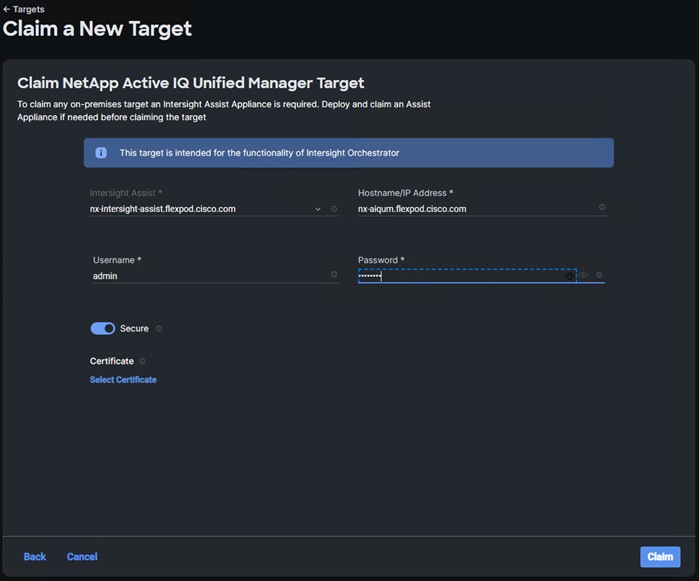Image resolution: width=699 pixels, height=581 pixels.
Task: Cancel the target claim
Action: point(82,556)
